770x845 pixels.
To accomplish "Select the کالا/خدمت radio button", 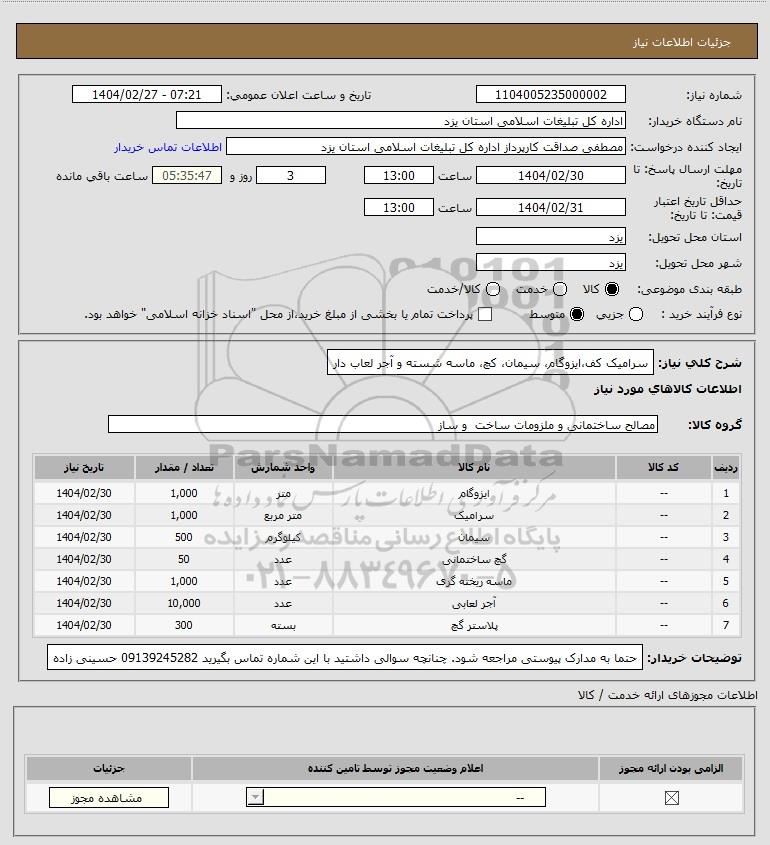I will pyautogui.click(x=492, y=289).
